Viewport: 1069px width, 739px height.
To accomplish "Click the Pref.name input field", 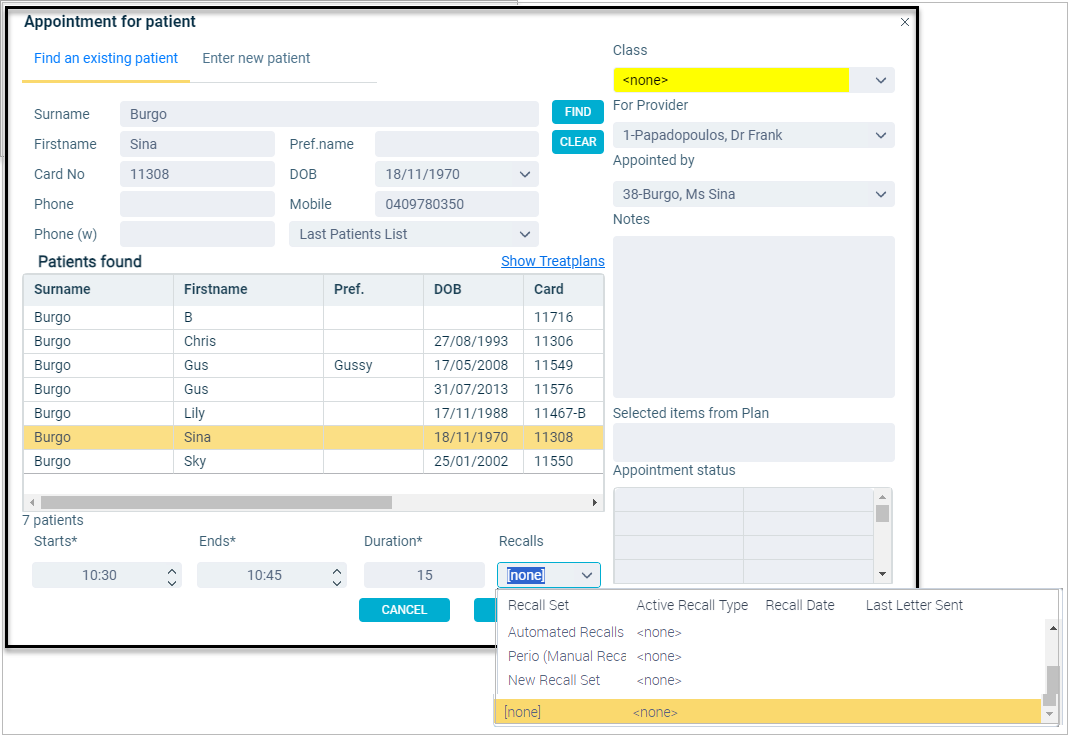I will (457, 145).
